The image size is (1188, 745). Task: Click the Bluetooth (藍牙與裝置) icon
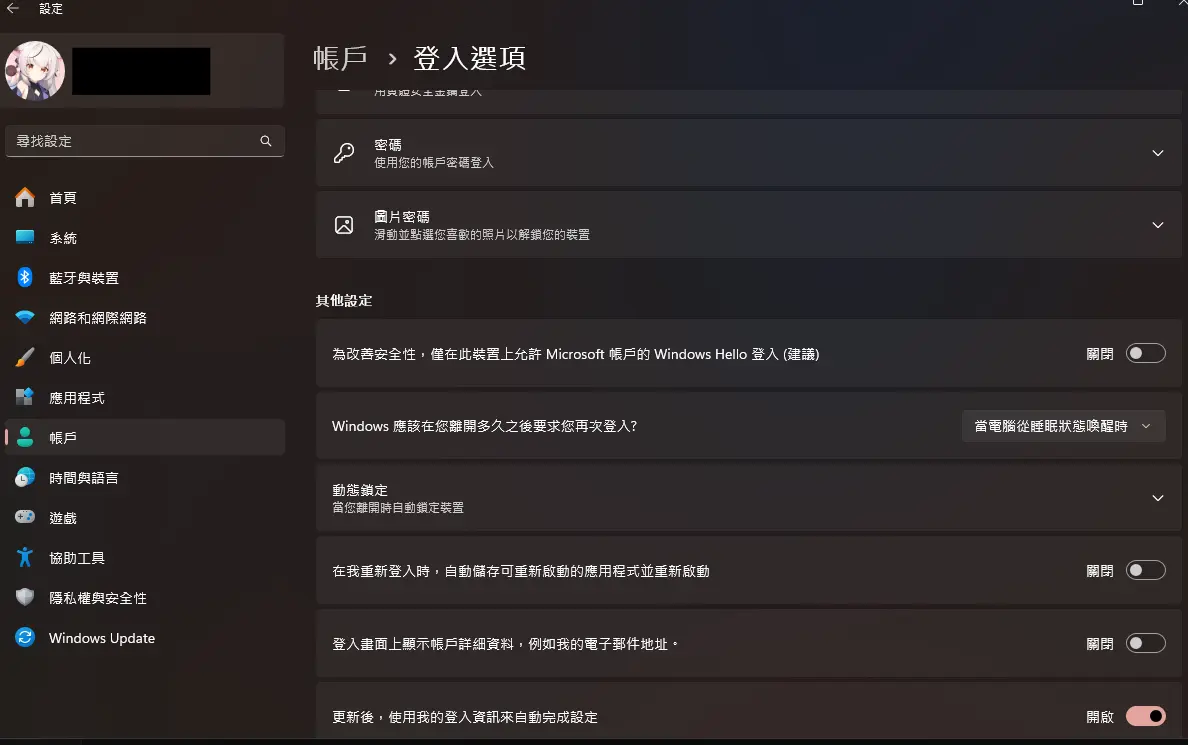pyautogui.click(x=26, y=278)
